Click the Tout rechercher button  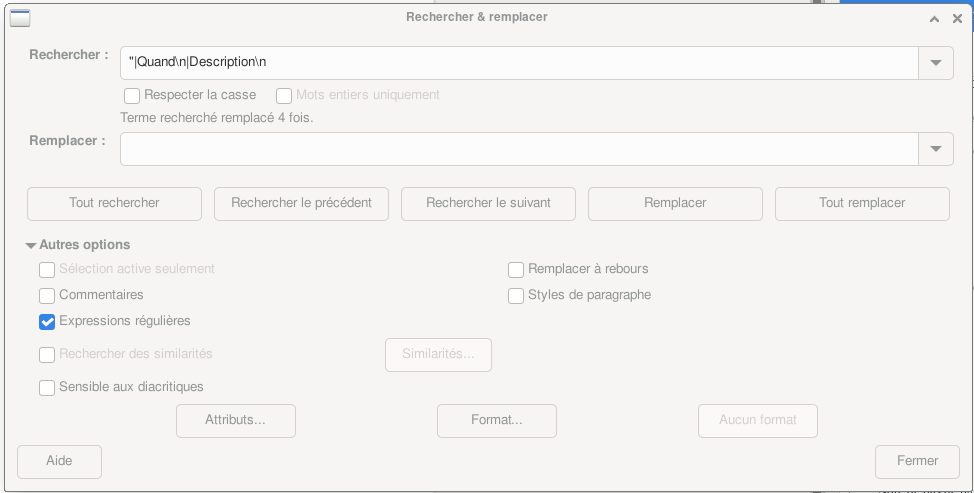pos(114,204)
